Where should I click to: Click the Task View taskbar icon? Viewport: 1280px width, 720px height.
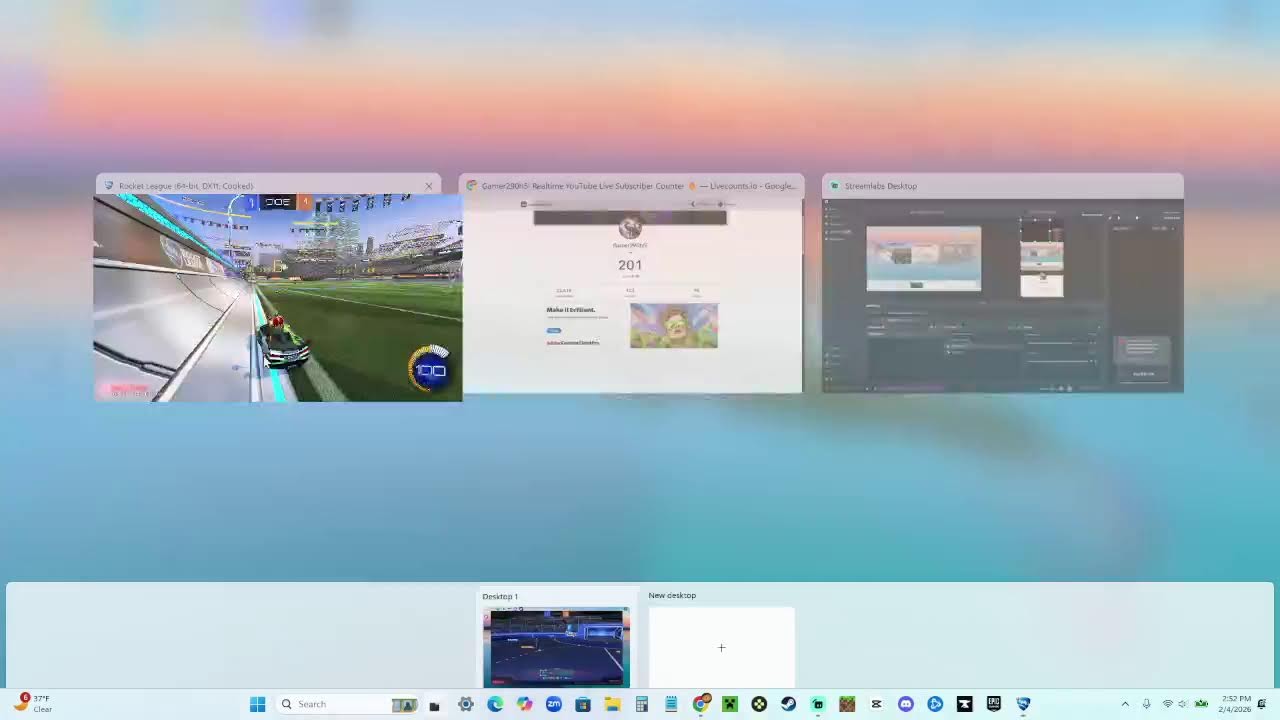(434, 704)
